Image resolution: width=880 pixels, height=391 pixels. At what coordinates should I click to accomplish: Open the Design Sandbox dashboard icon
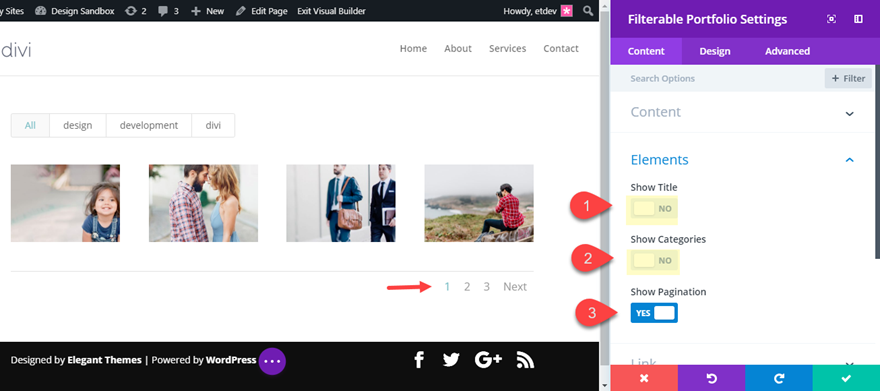coord(40,11)
